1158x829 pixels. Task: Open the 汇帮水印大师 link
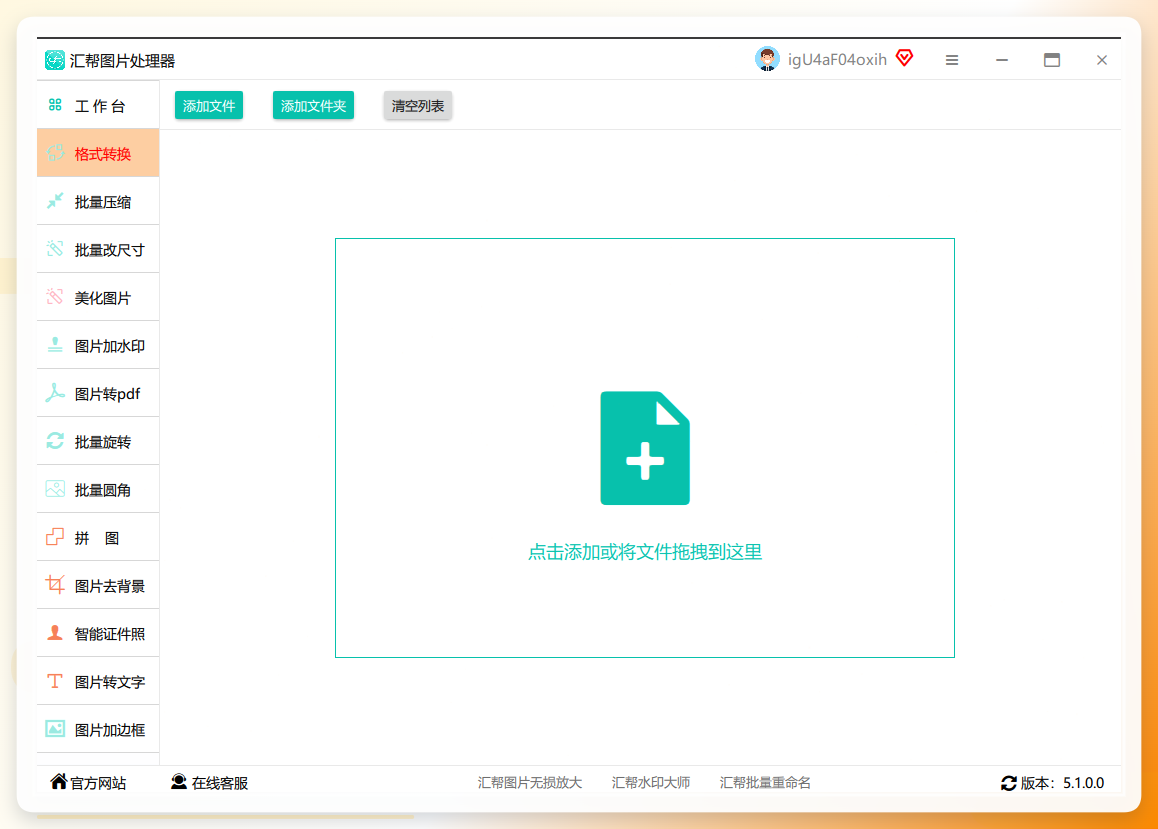651,782
